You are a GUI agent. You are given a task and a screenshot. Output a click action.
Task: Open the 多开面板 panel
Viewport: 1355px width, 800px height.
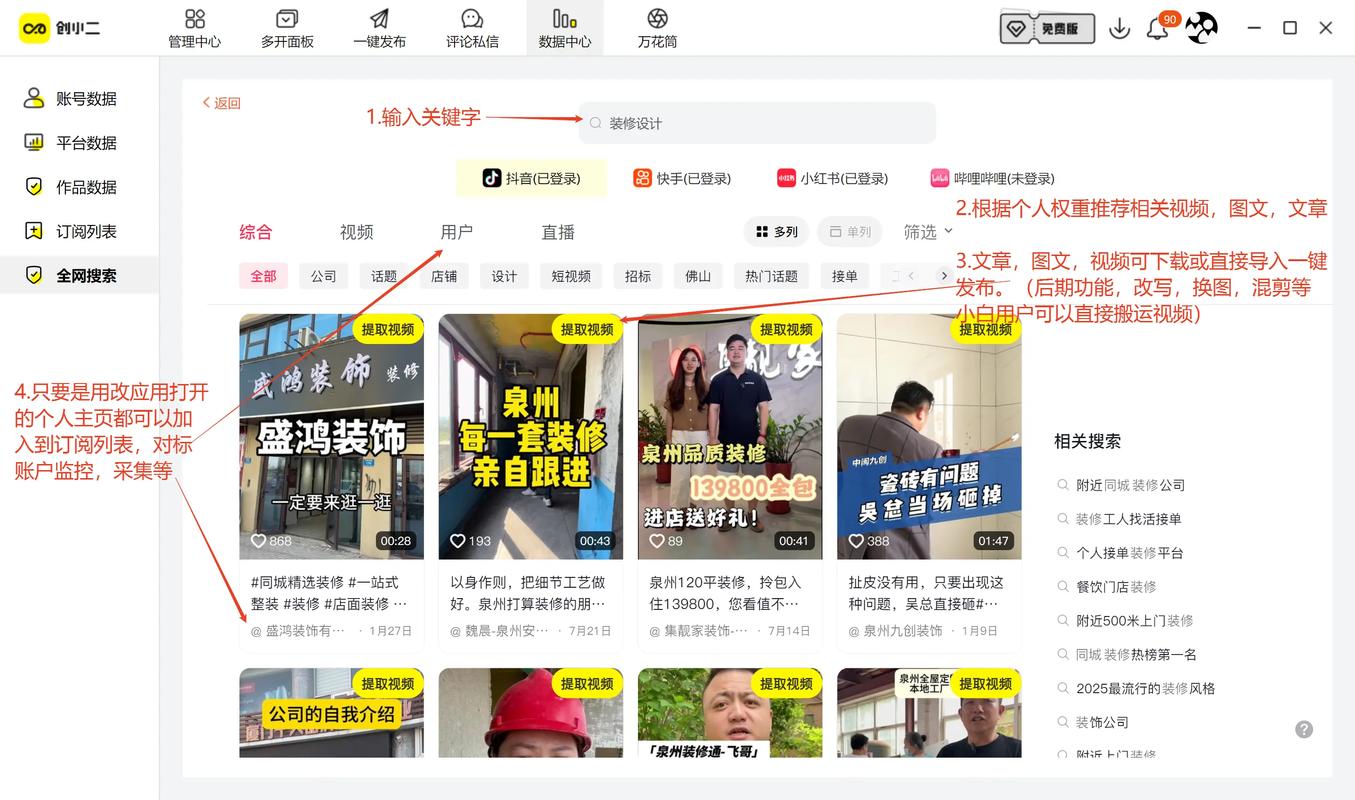coord(287,28)
